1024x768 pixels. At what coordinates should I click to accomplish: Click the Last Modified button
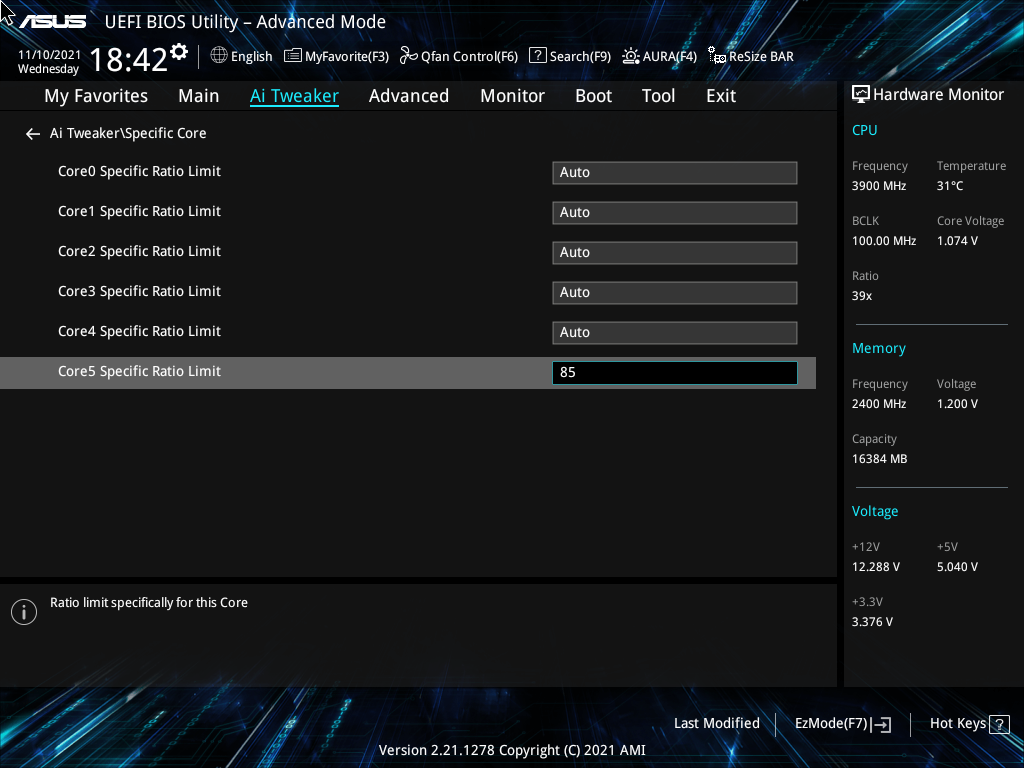(716, 724)
